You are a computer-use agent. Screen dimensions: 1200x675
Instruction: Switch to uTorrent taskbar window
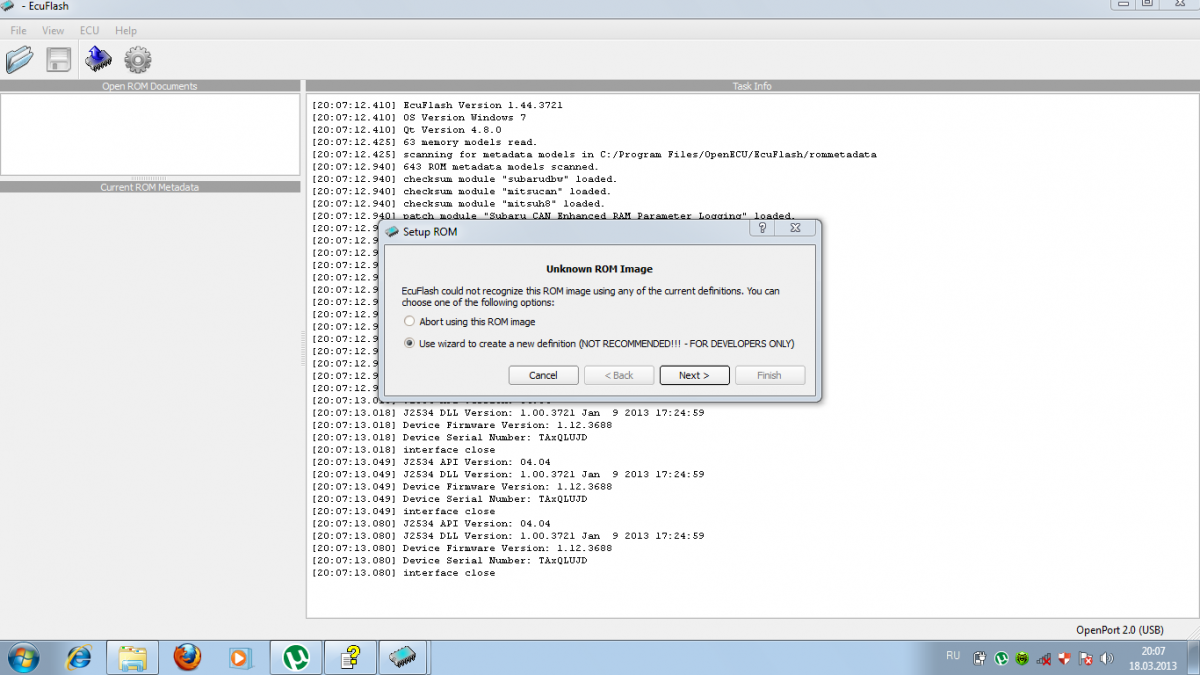[x=296, y=657]
